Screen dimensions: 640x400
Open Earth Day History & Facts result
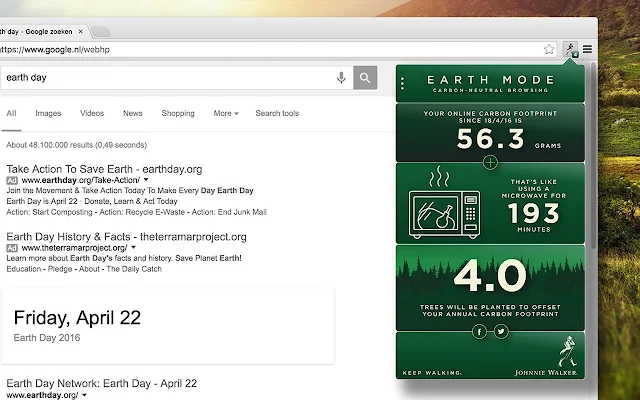click(x=127, y=237)
